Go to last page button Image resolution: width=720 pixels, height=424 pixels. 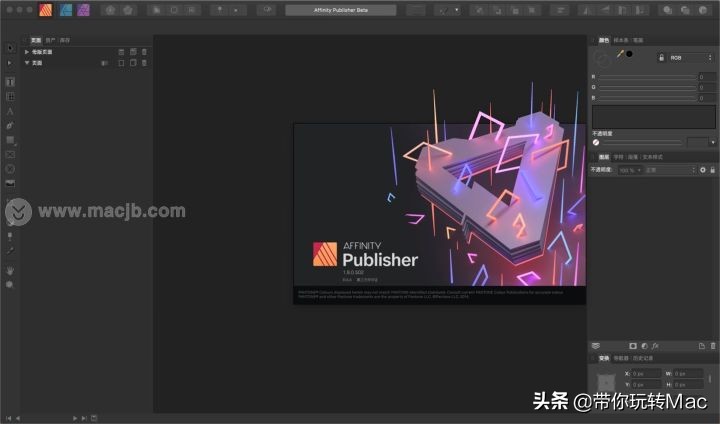[84, 418]
